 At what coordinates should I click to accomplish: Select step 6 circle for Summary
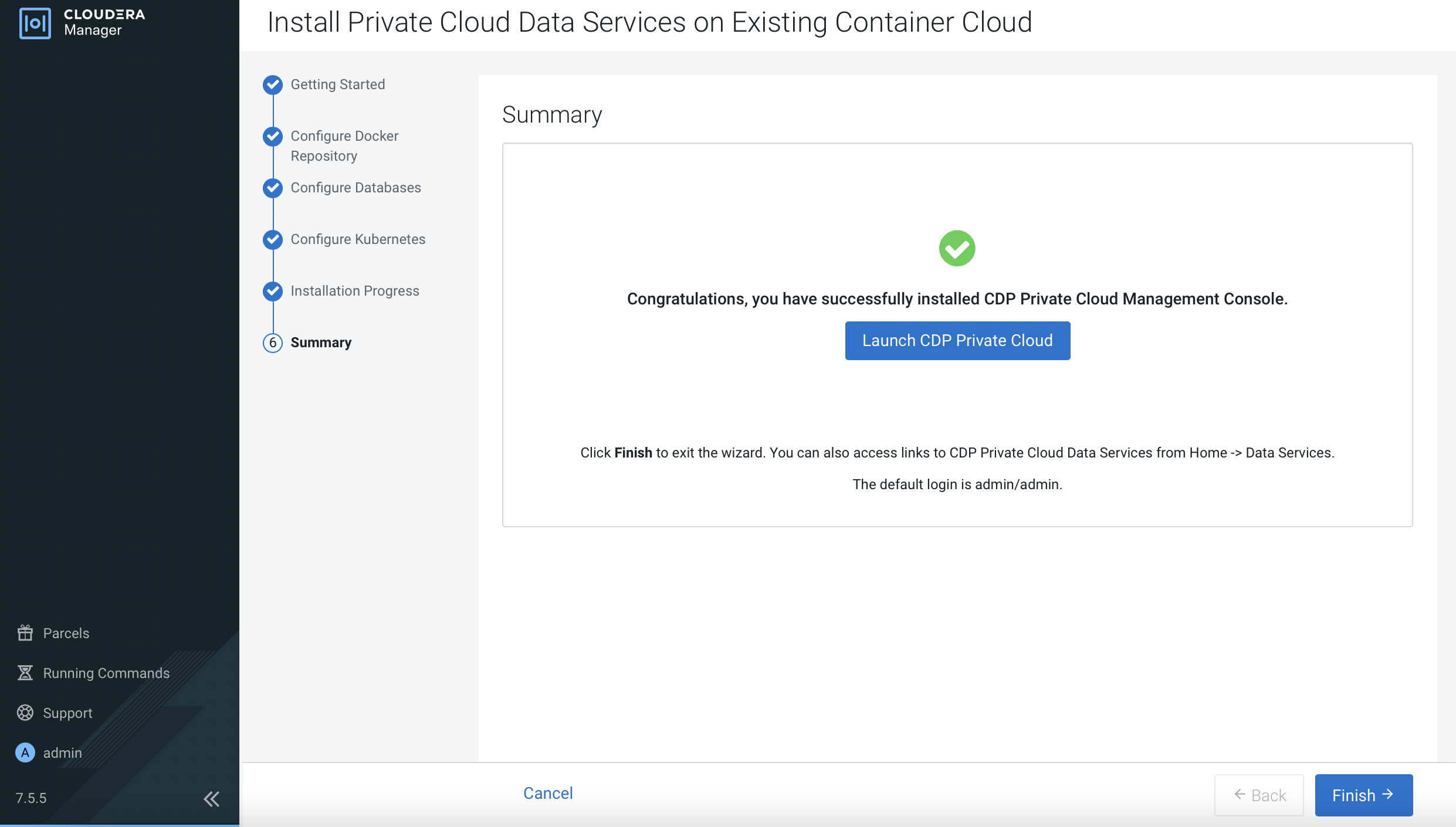tap(273, 343)
